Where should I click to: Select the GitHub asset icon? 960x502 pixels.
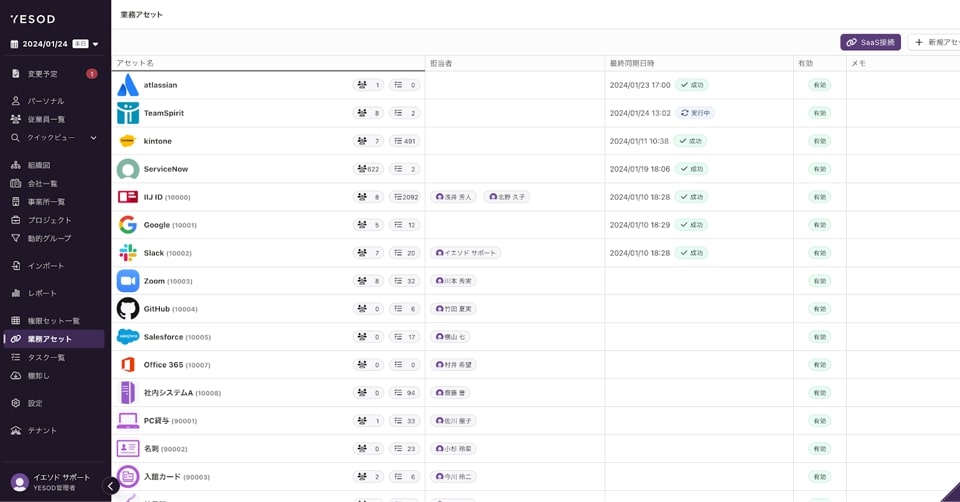[x=128, y=309]
